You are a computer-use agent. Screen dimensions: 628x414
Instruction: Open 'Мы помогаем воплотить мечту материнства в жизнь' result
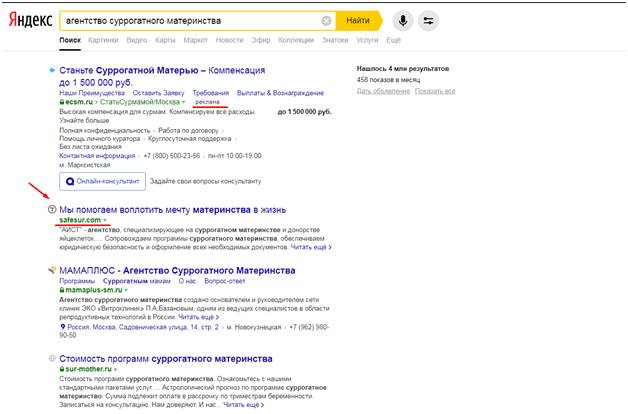(x=173, y=209)
